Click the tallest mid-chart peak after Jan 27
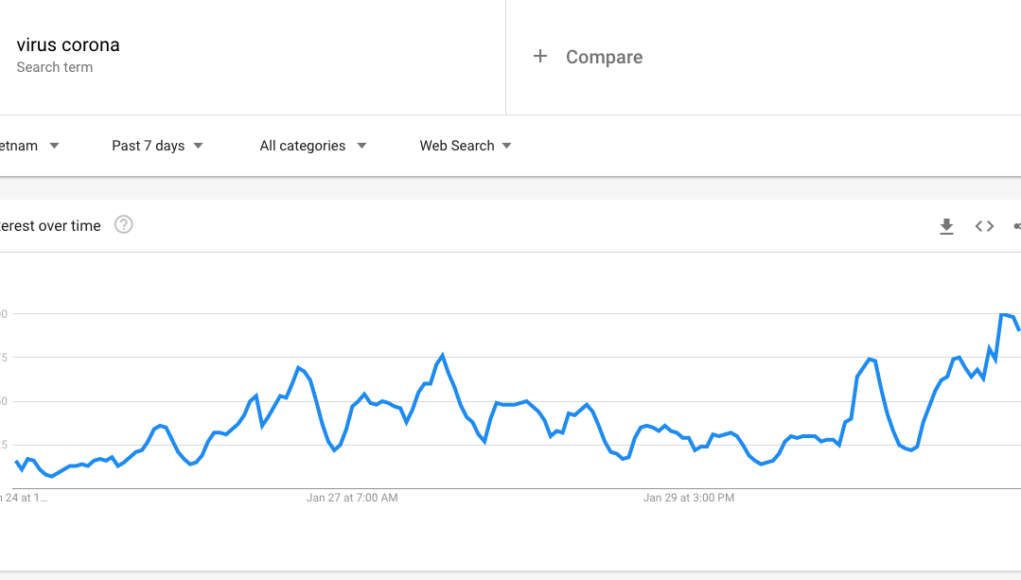 443,355
